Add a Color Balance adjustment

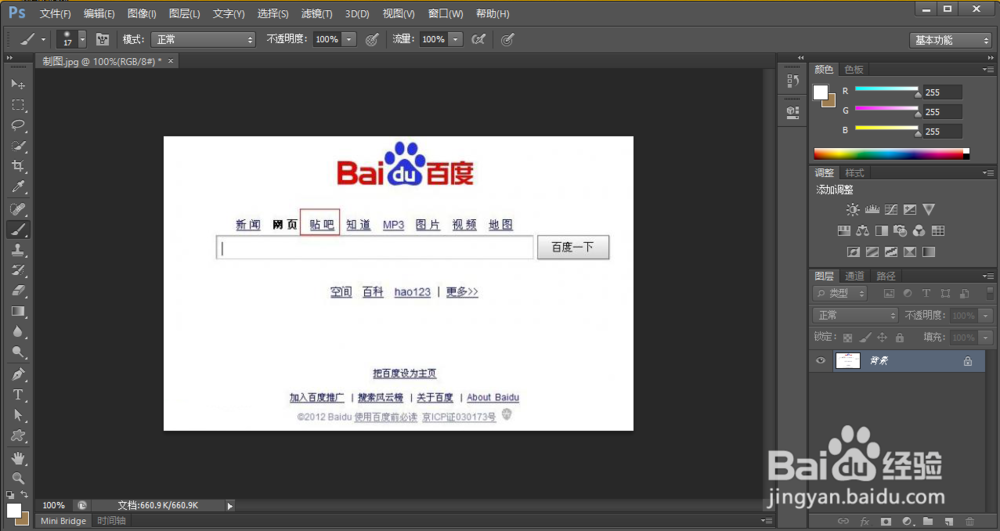(x=863, y=231)
